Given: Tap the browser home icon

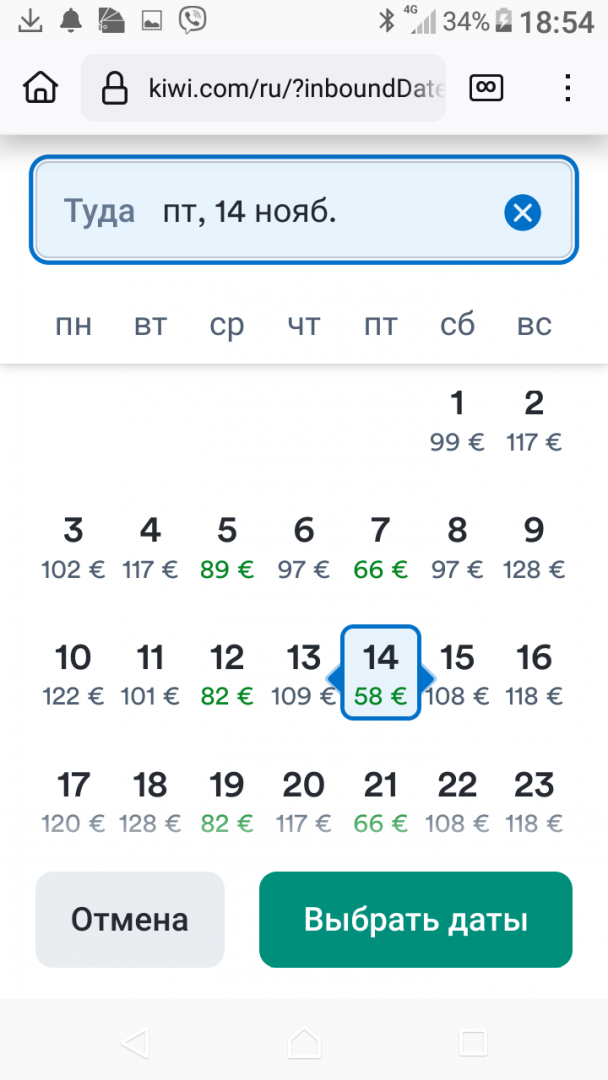Looking at the screenshot, I should click(40, 88).
